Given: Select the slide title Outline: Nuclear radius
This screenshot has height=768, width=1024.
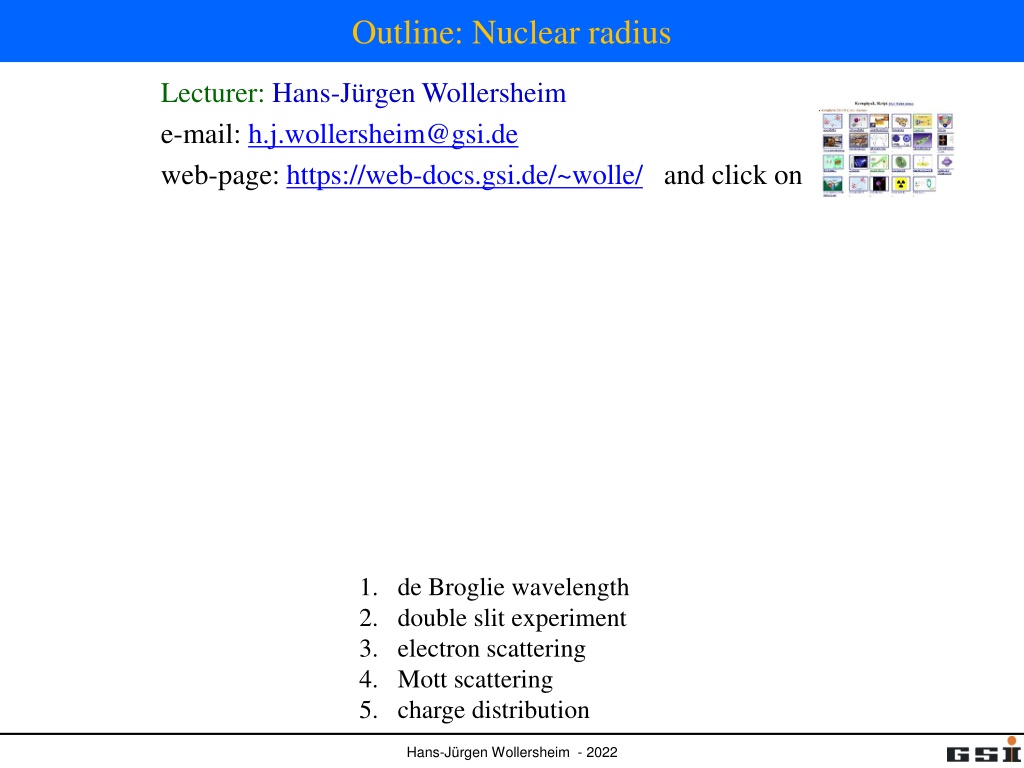Looking at the screenshot, I should coord(511,32).
